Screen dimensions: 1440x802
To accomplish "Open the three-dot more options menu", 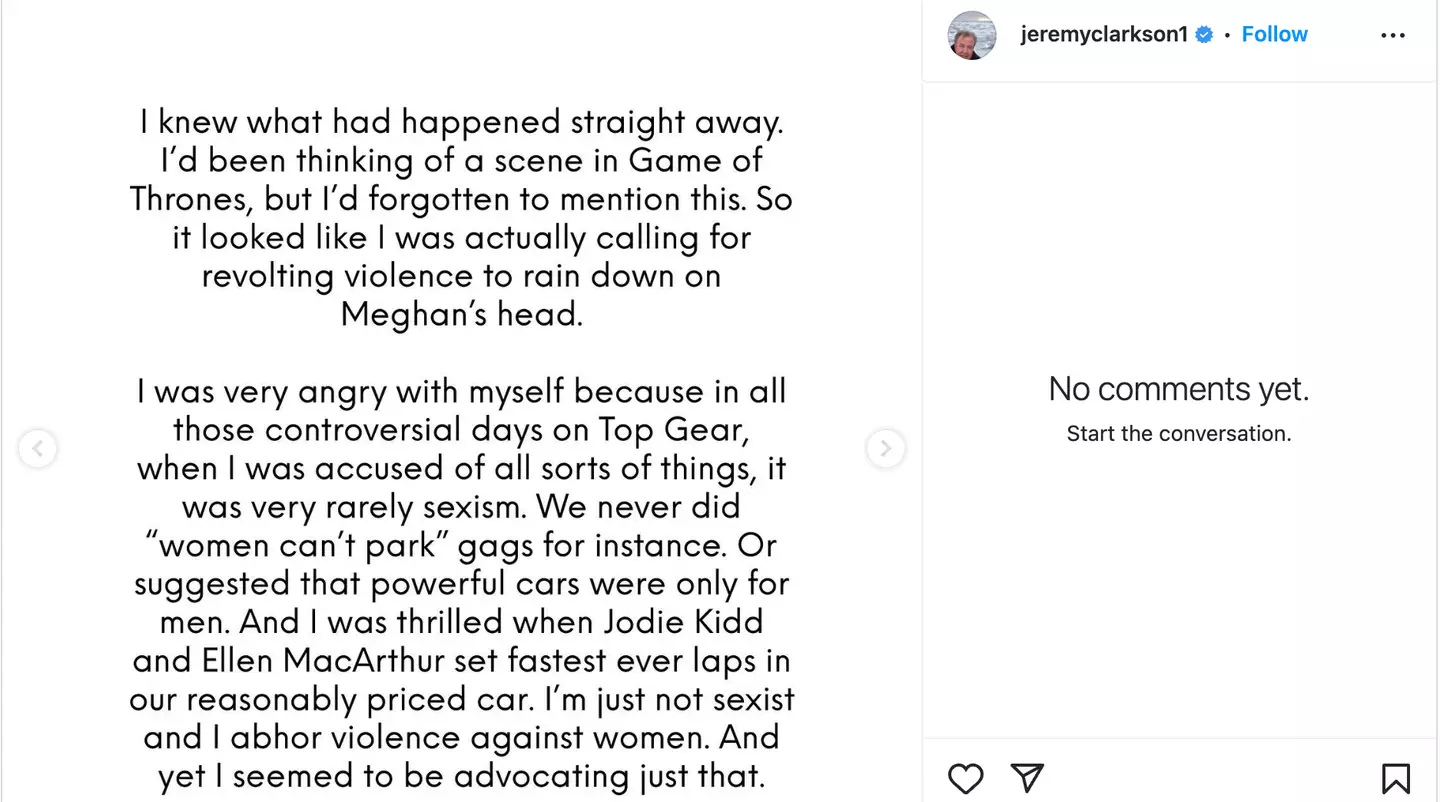I will 1392,35.
